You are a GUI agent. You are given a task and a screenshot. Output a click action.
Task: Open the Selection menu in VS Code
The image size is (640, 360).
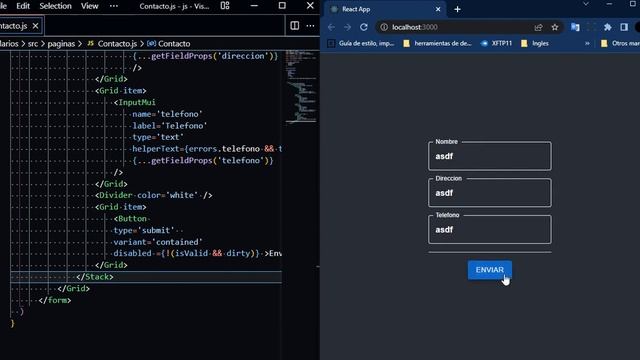(56, 6)
